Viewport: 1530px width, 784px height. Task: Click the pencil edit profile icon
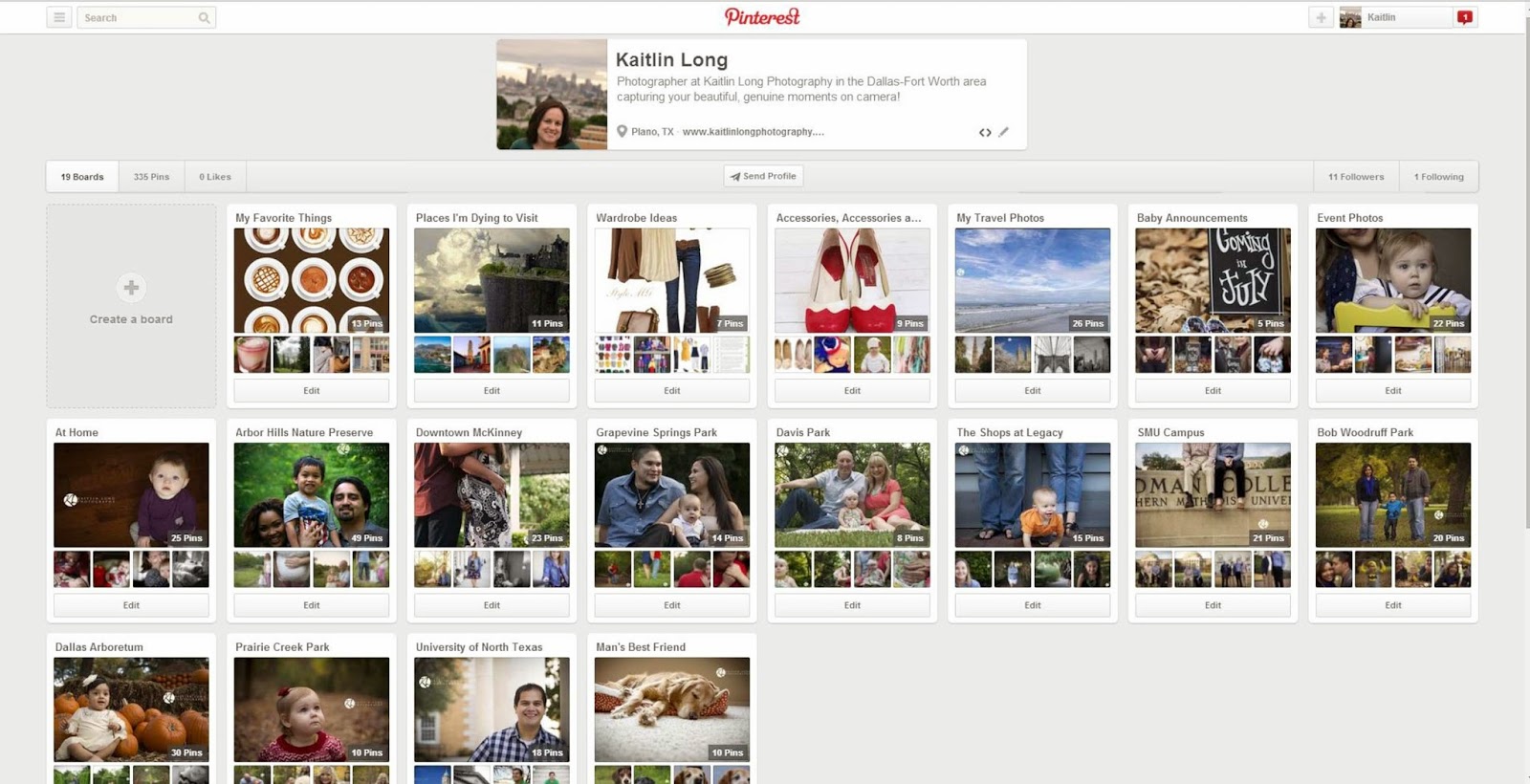[x=1003, y=132]
